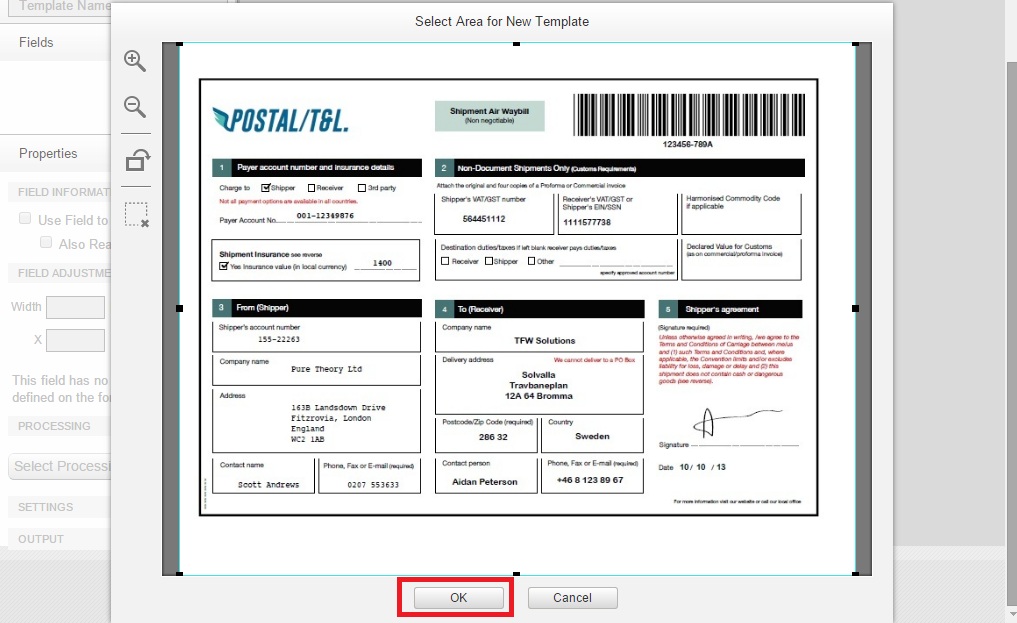Toggle the 'Use Field to' checkbox
Image resolution: width=1017 pixels, height=623 pixels.
click(x=25, y=219)
